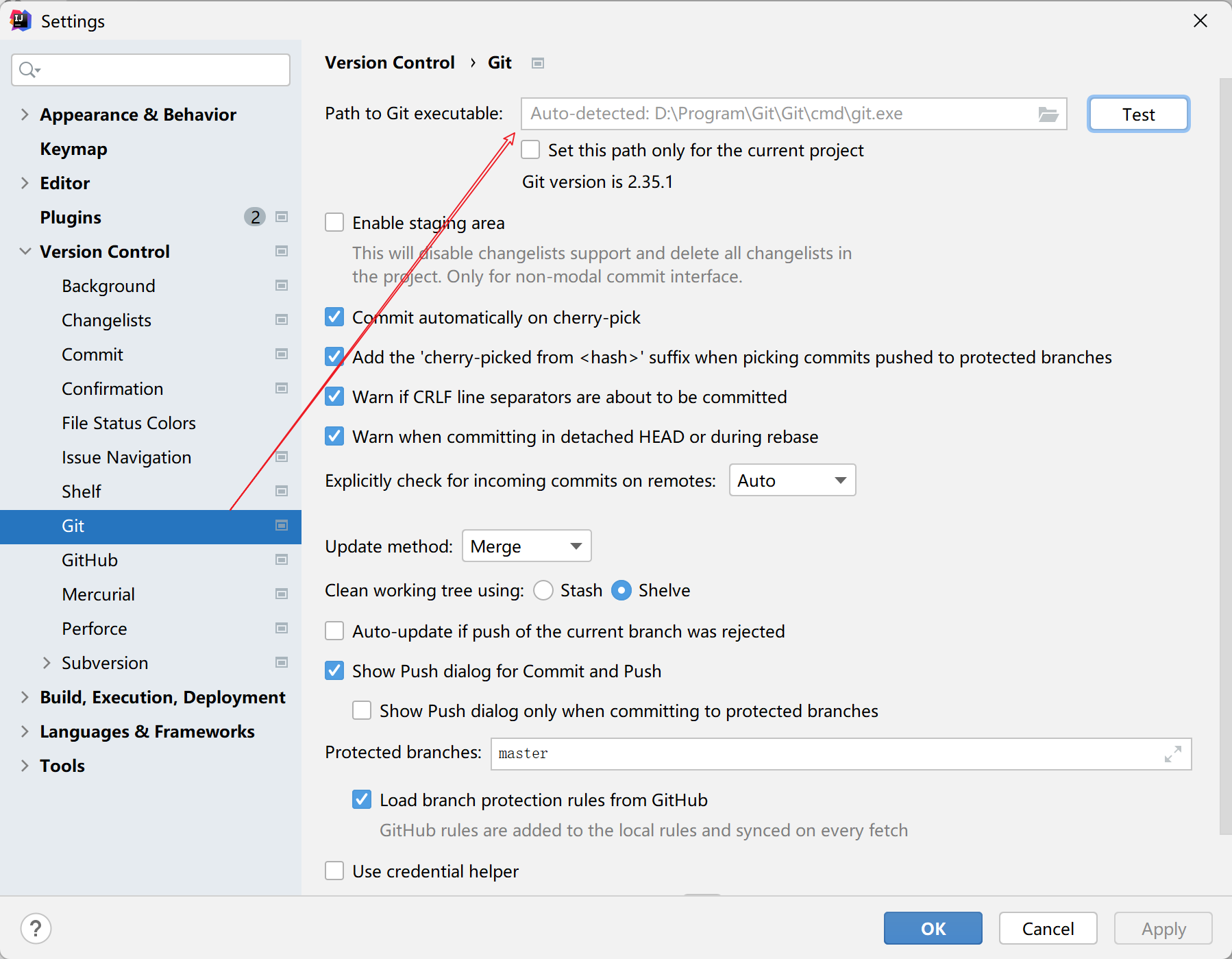Click the project-level icon beside the Git breadcrumb

[x=538, y=63]
